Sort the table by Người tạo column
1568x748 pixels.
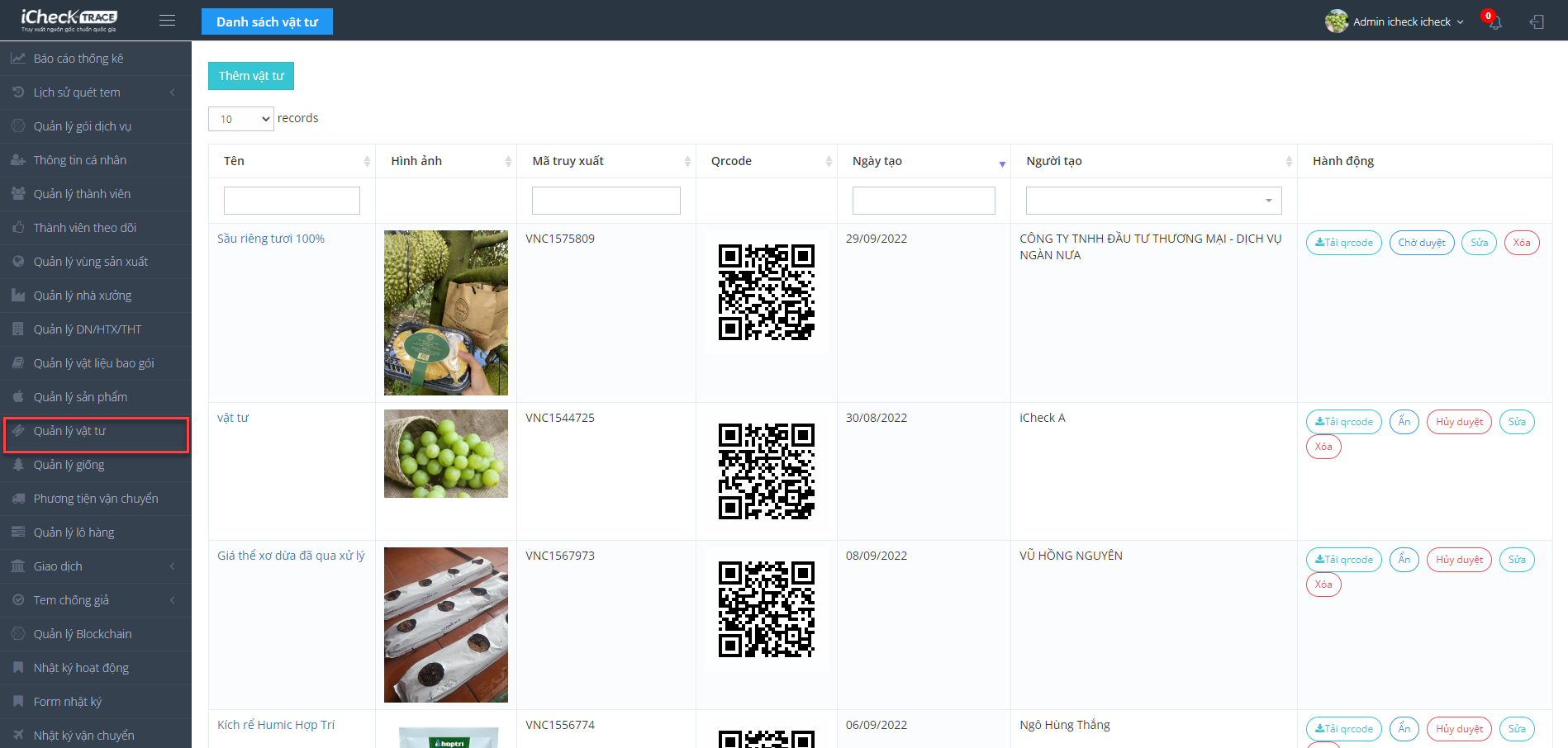tap(1153, 161)
